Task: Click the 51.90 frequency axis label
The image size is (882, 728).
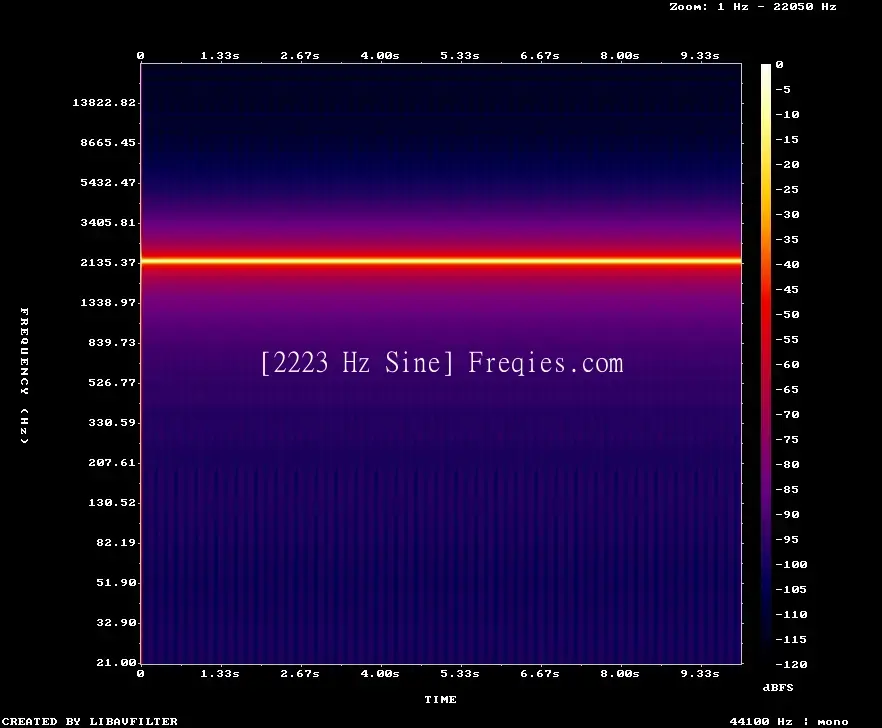Action: [116, 582]
